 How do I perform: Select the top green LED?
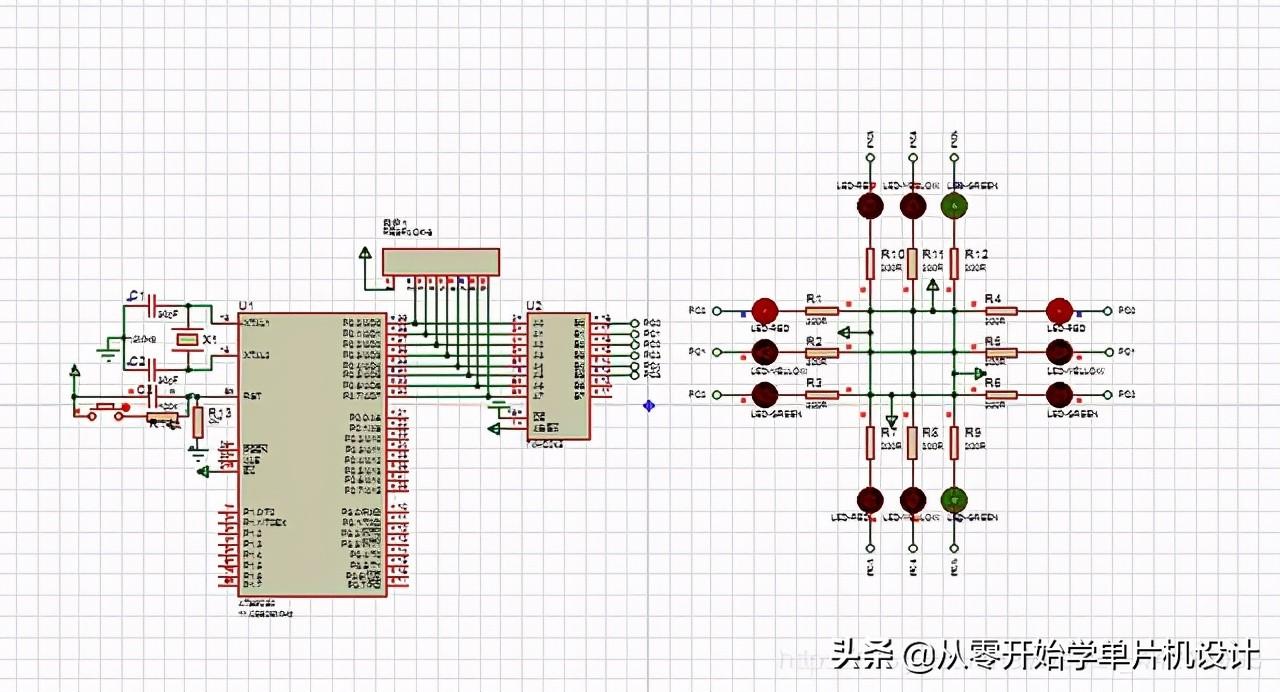tap(954, 206)
